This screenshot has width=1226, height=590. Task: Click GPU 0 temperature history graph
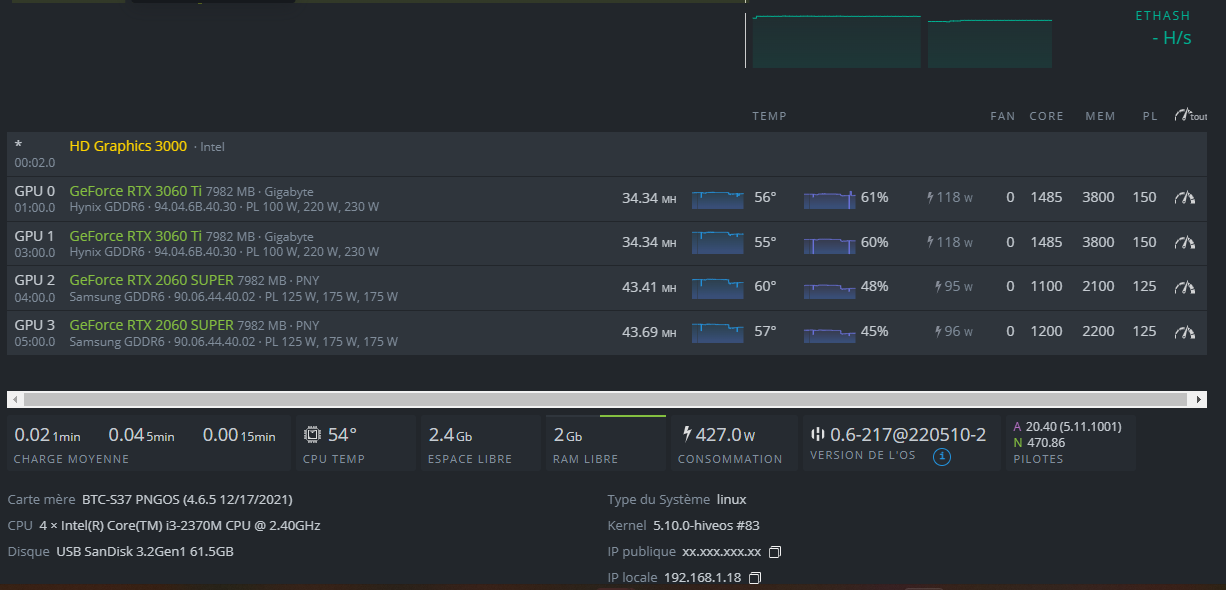click(x=718, y=199)
